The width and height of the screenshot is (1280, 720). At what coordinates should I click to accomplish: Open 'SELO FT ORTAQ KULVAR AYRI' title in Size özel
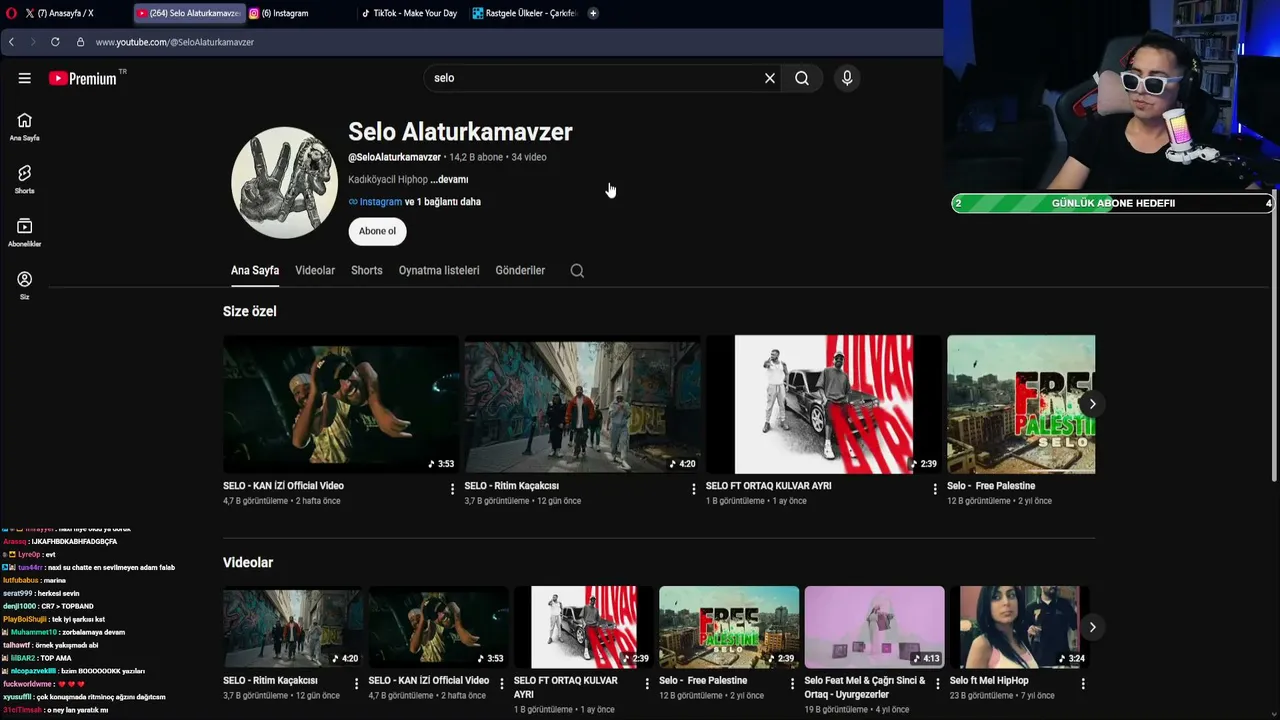pyautogui.click(x=769, y=486)
